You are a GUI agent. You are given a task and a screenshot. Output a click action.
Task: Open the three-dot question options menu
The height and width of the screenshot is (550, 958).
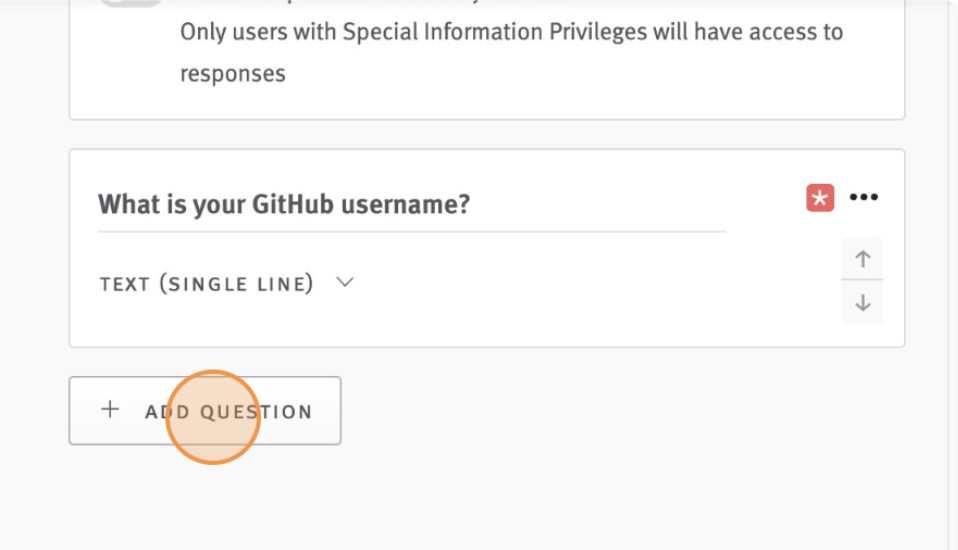tap(864, 197)
